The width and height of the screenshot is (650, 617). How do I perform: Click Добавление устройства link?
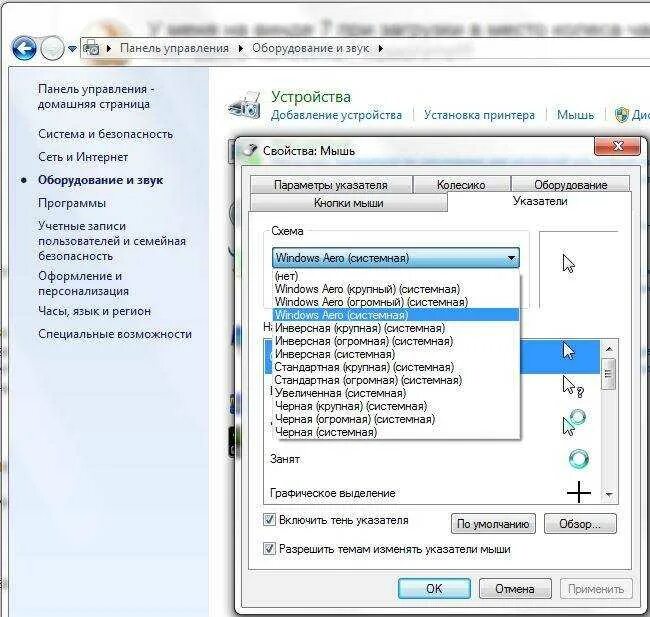(336, 115)
